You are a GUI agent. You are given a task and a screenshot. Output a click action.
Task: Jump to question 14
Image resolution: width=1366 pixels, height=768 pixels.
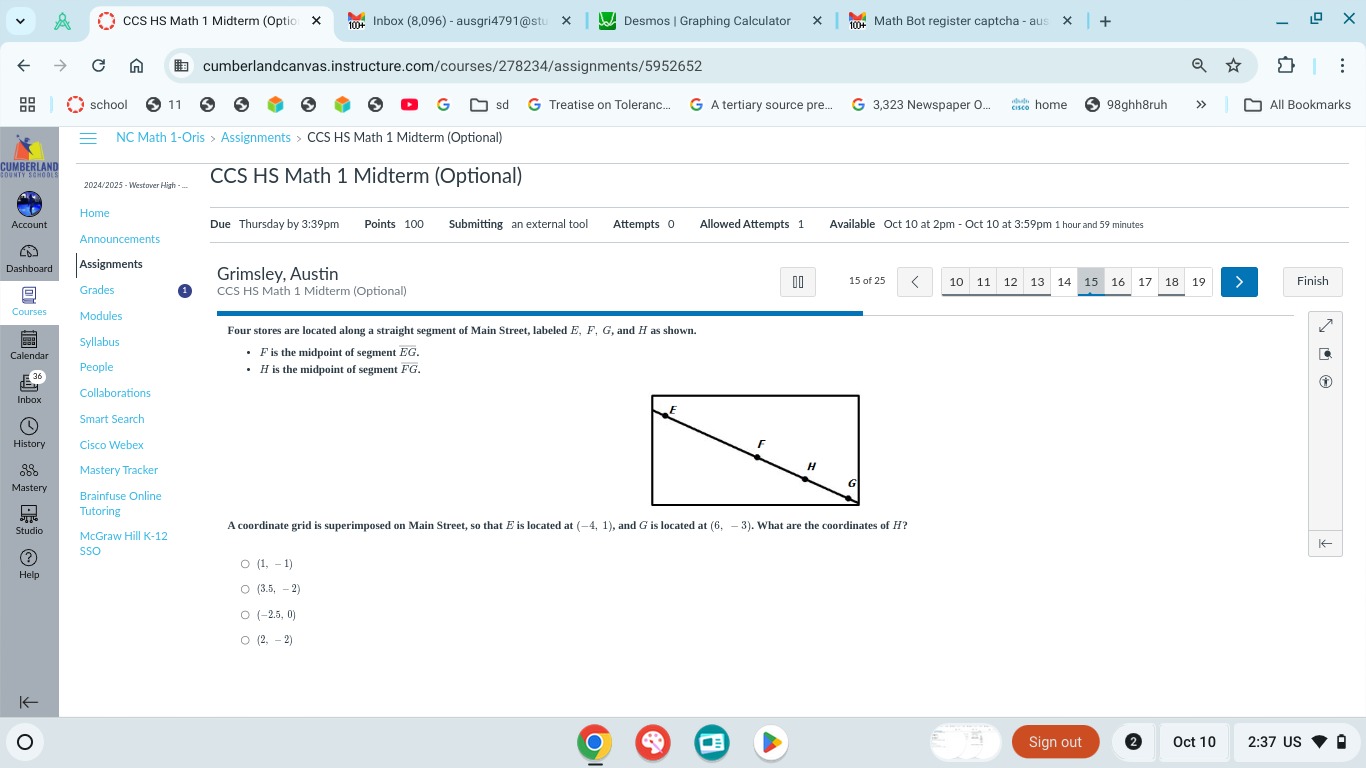coord(1064,282)
